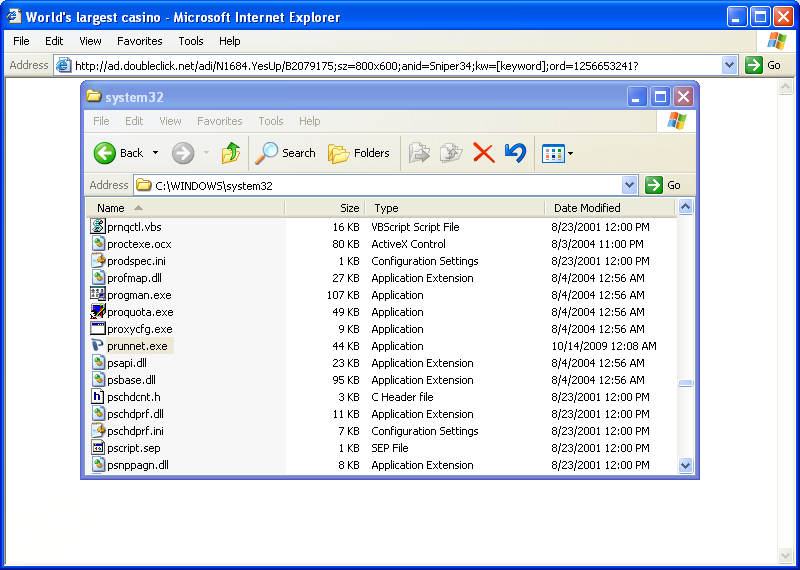Click the Move To toolbar icon
This screenshot has width=800, height=570.
tap(419, 153)
